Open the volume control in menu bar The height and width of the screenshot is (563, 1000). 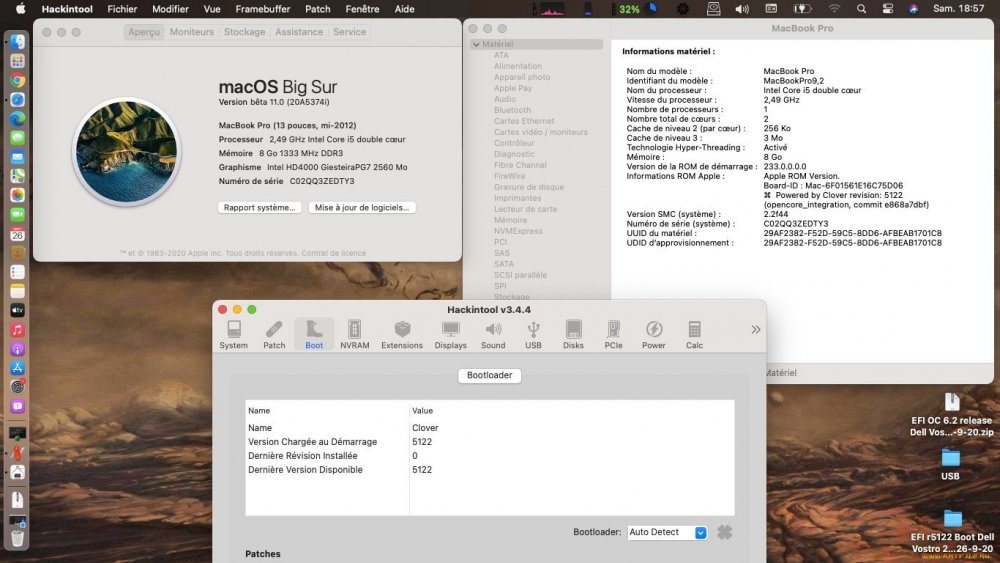click(742, 9)
